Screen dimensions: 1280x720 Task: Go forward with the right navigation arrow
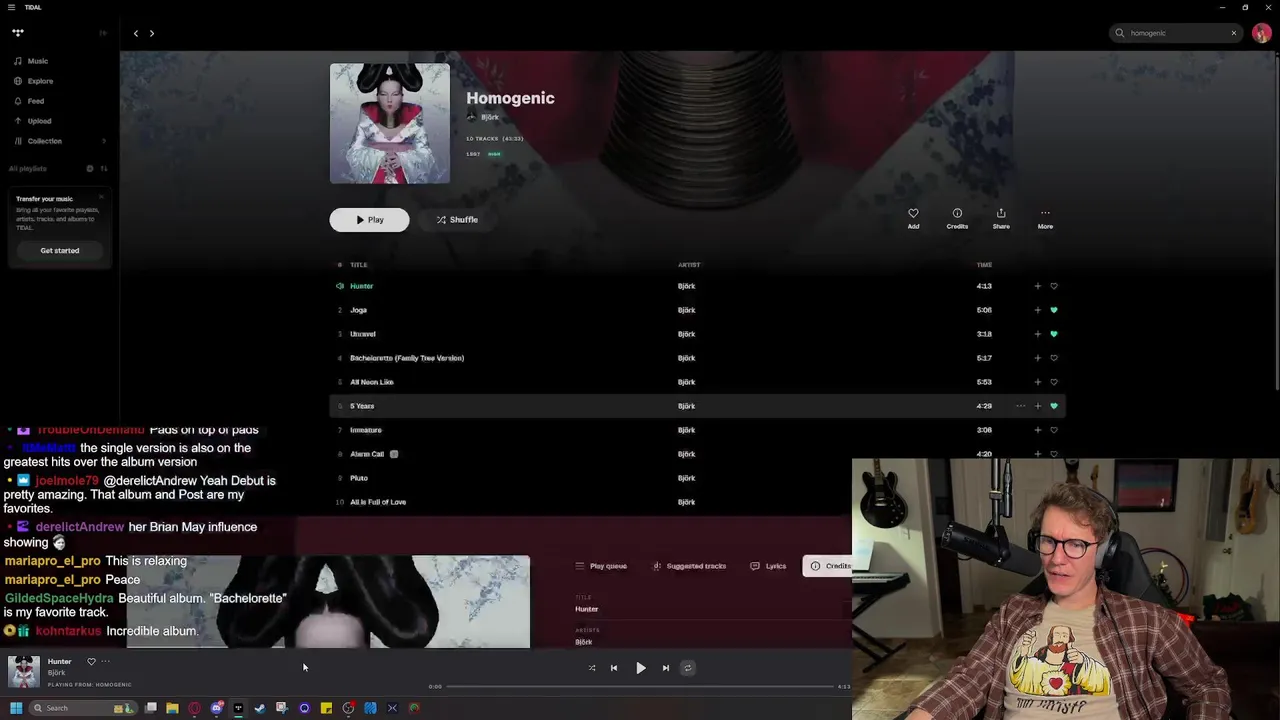(x=152, y=33)
